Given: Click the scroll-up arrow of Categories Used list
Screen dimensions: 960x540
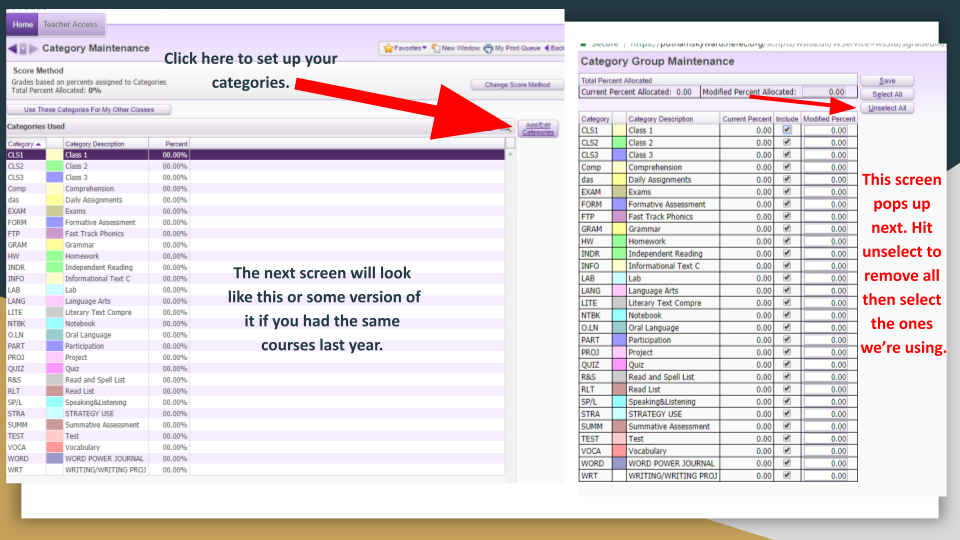Looking at the screenshot, I should click(510, 154).
